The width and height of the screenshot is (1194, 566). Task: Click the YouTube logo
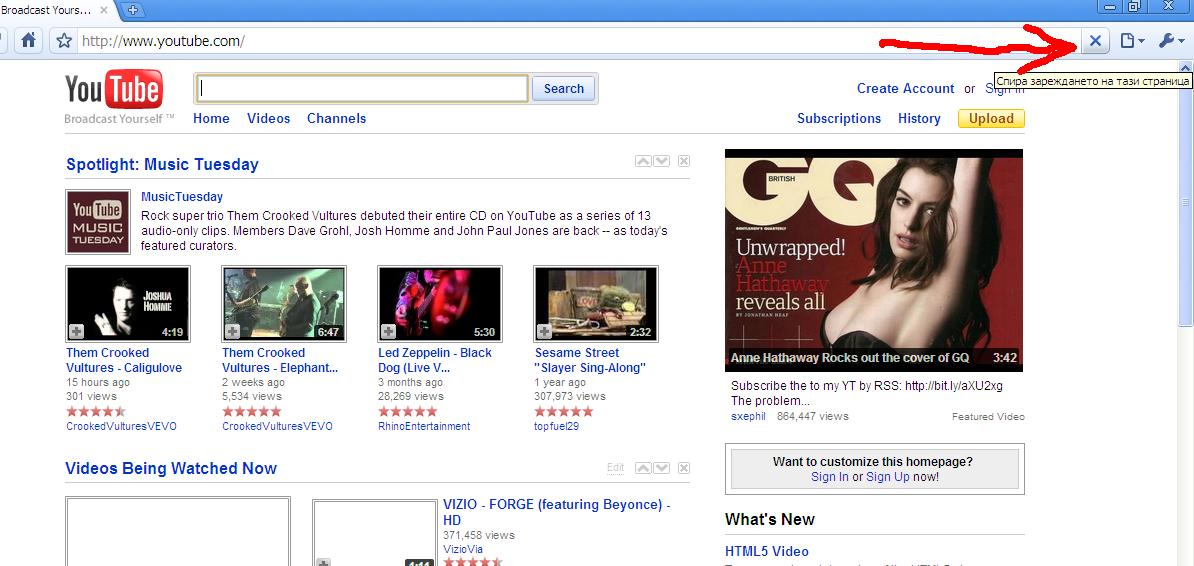pyautogui.click(x=113, y=92)
